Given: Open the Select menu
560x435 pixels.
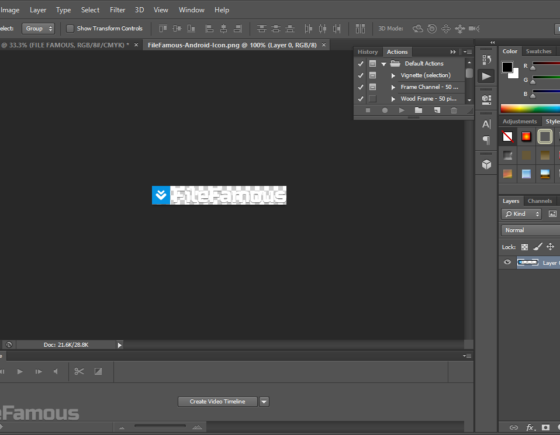Looking at the screenshot, I should [x=90, y=10].
